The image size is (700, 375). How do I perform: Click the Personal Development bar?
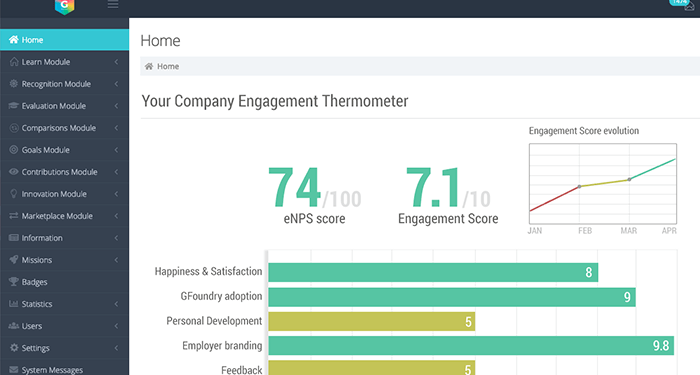click(x=371, y=321)
